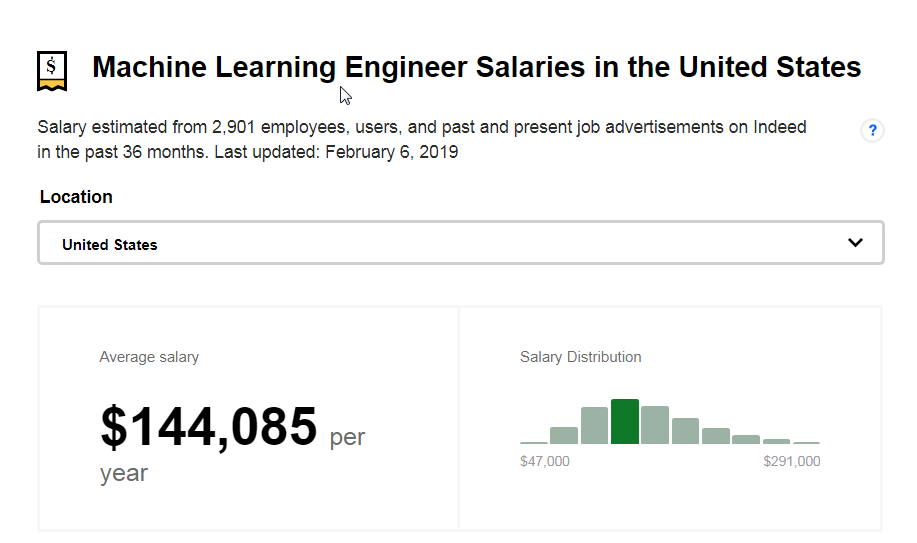The image size is (917, 543).
Task: Expand the Location dropdown chevron arrow
Action: tap(855, 243)
